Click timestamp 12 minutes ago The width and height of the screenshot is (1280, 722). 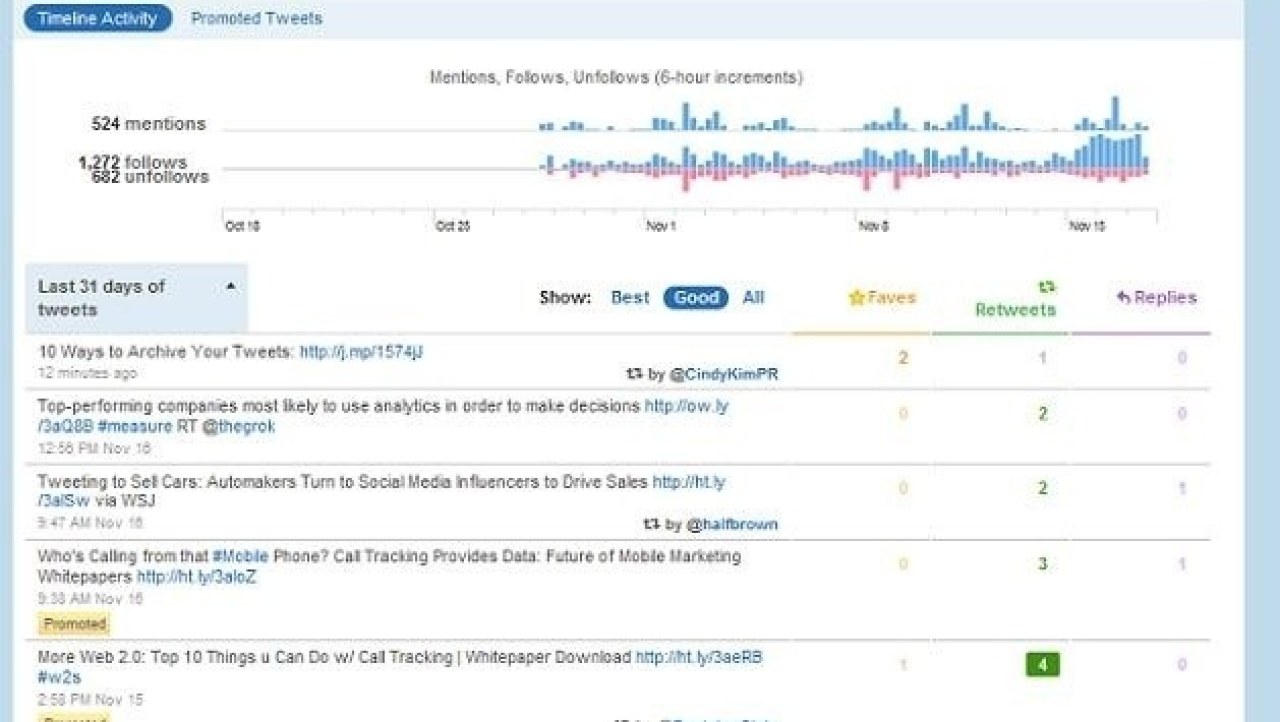pos(88,373)
